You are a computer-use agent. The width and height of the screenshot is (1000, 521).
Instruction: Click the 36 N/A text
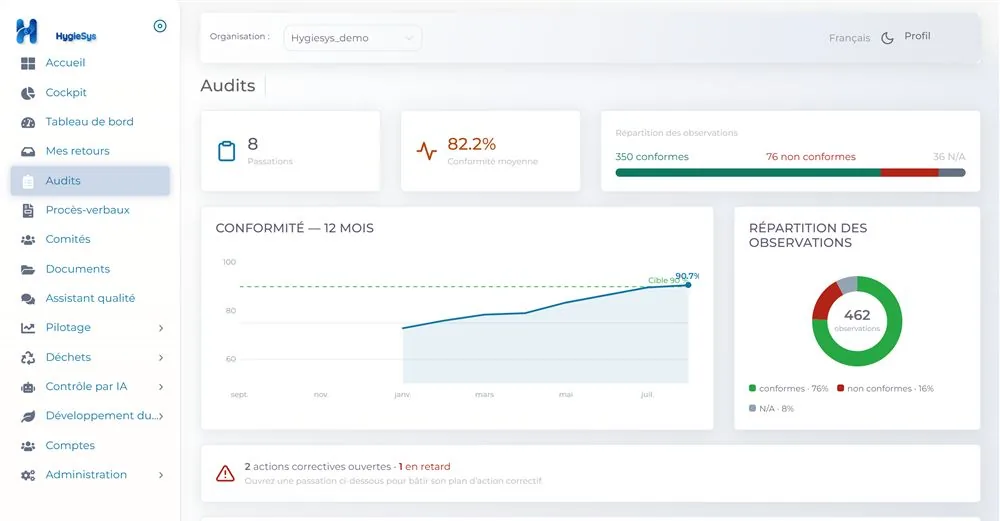[x=949, y=157]
